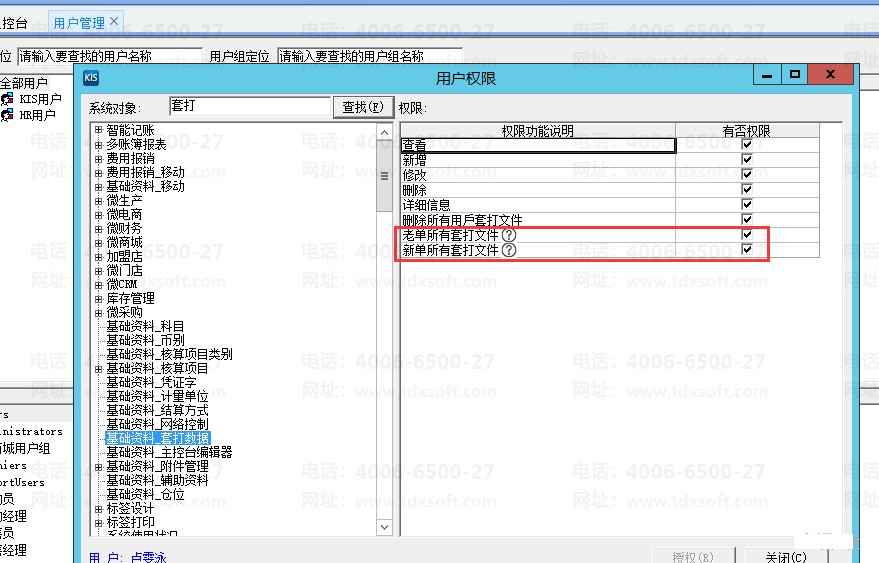Click the 查找(F) button
Viewport: 879px width, 563px height.
click(x=363, y=107)
